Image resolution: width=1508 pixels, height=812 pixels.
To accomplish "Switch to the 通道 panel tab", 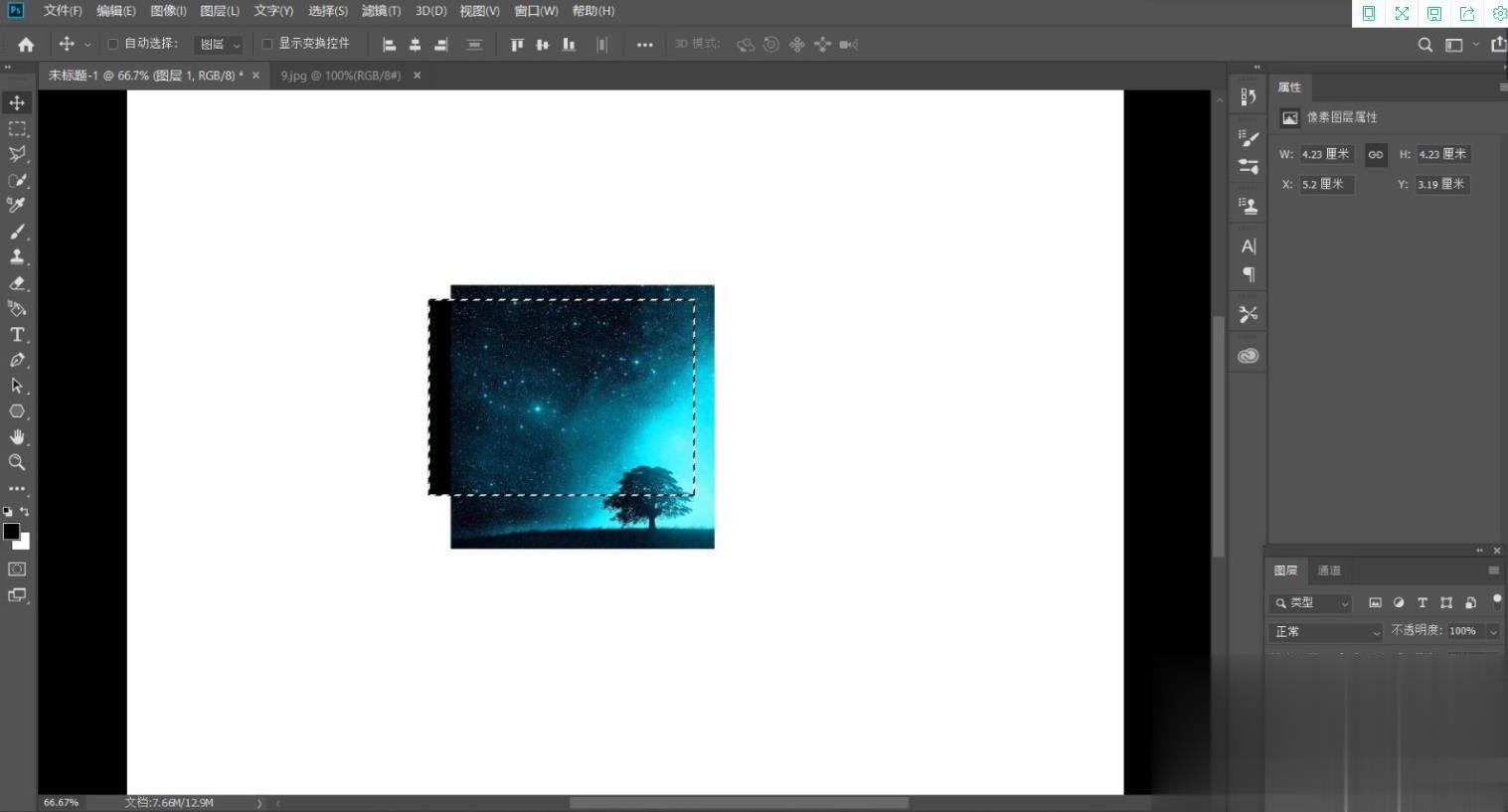I will 1329,570.
